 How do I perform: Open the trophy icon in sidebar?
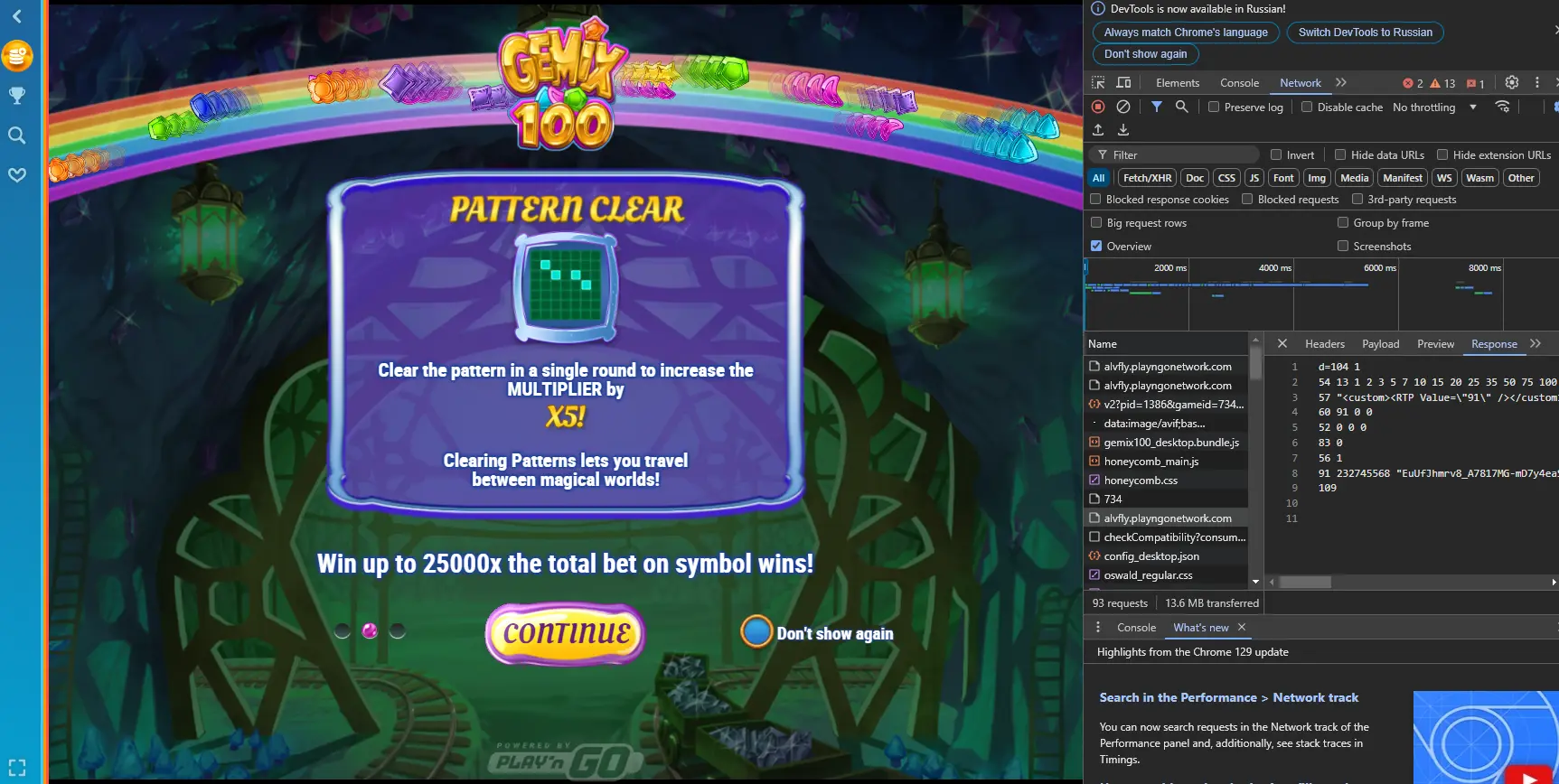coord(17,96)
